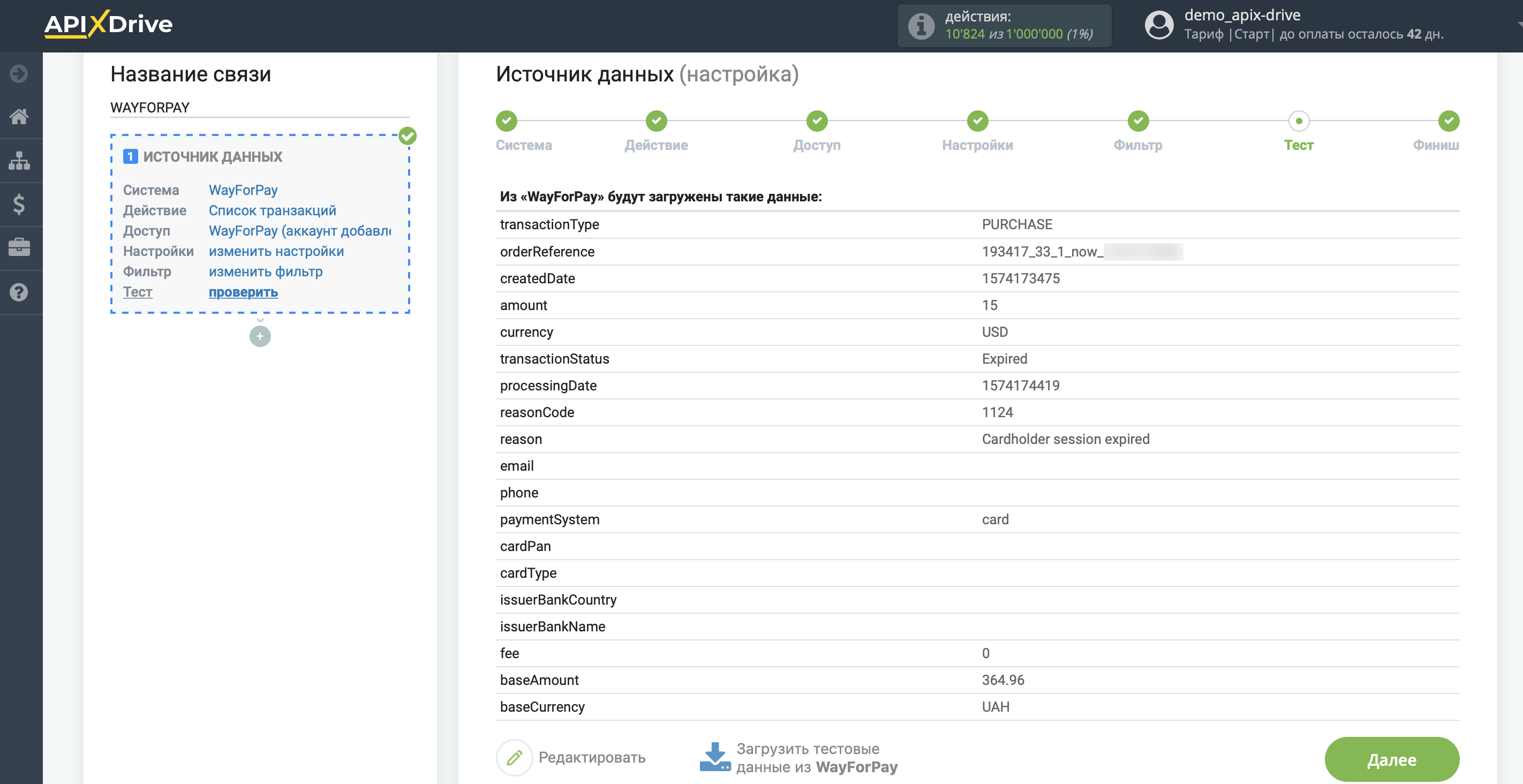Image resolution: width=1523 pixels, height=784 pixels.
Task: Click the phone field row label
Action: (x=519, y=493)
